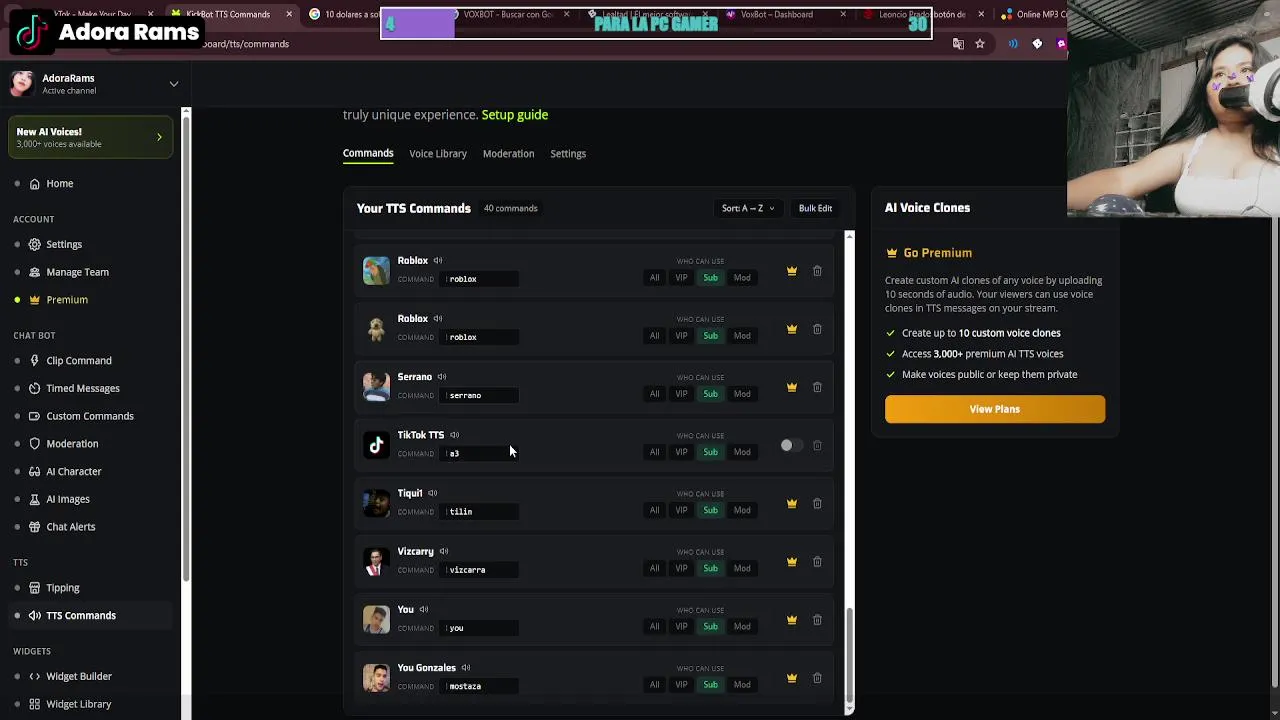Click the commands list scrollbar
Image resolution: width=1280 pixels, height=720 pixels.
coord(849,655)
